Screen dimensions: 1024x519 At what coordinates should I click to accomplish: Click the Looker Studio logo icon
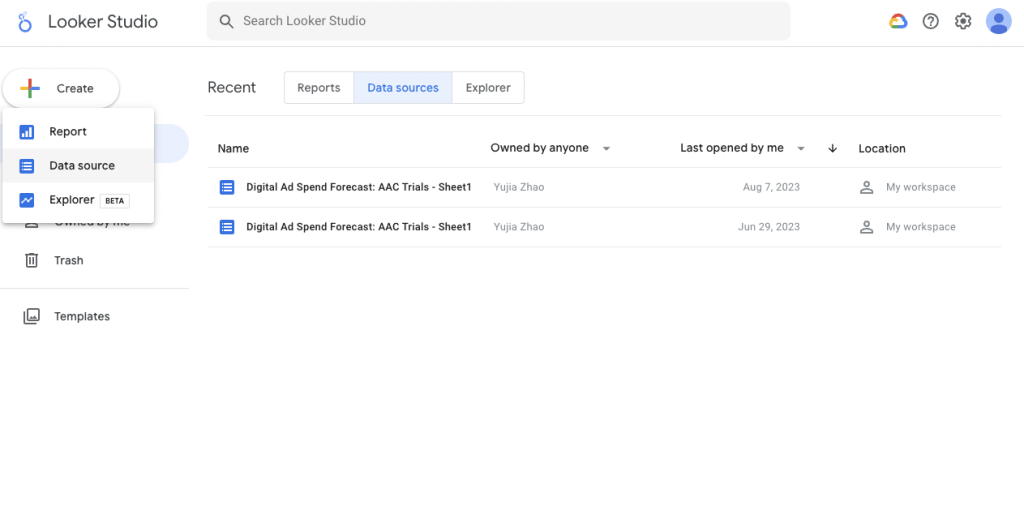25,22
